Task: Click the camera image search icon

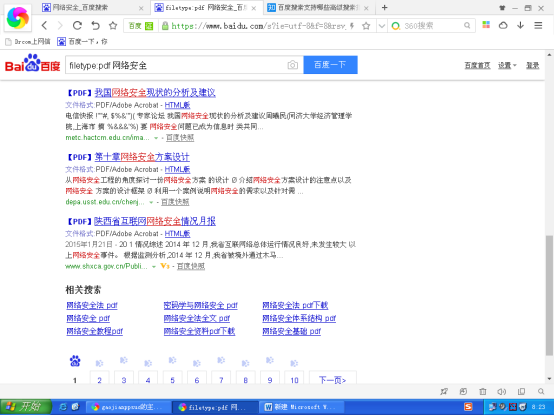Action: [293, 65]
